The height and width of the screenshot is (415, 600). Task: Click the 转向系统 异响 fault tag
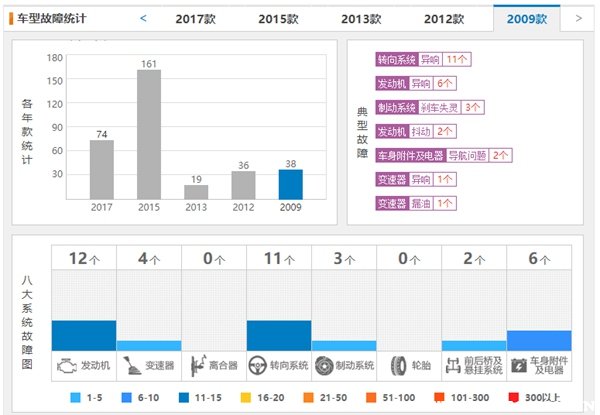point(422,59)
